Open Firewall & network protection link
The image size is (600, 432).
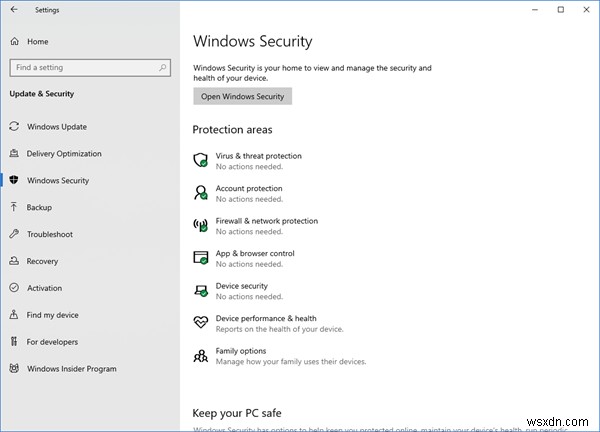click(267, 221)
